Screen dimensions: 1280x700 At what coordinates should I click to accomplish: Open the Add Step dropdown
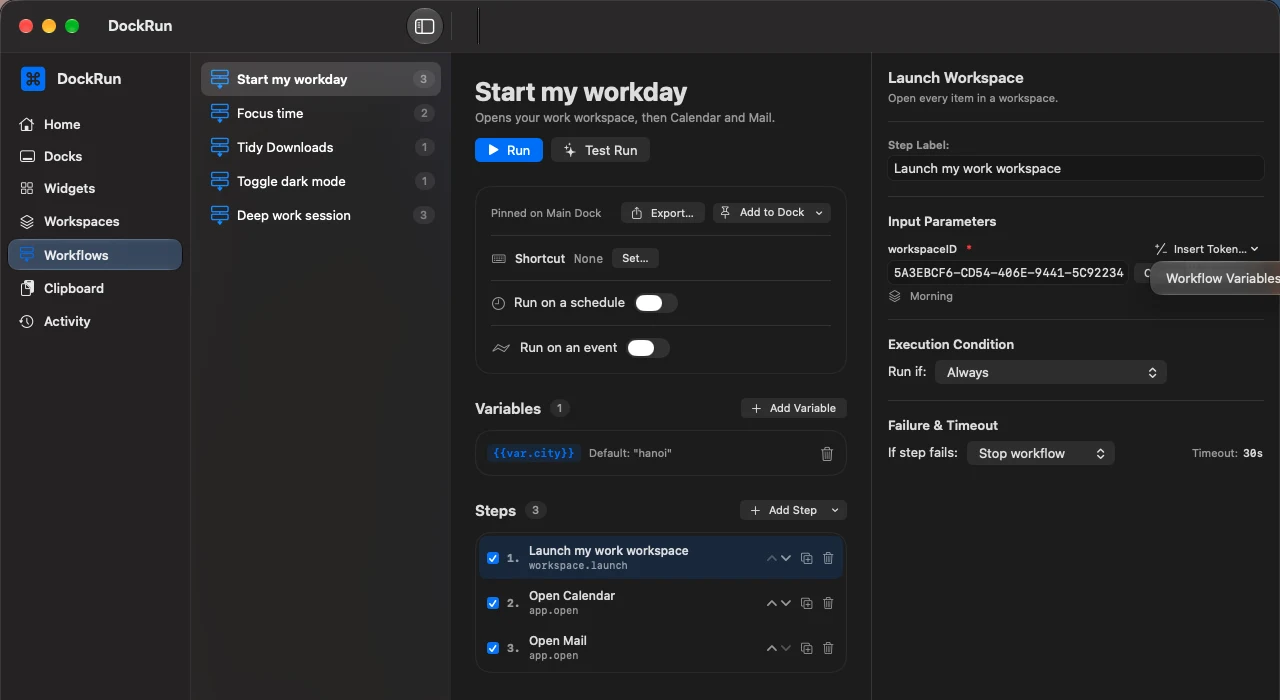[793, 510]
